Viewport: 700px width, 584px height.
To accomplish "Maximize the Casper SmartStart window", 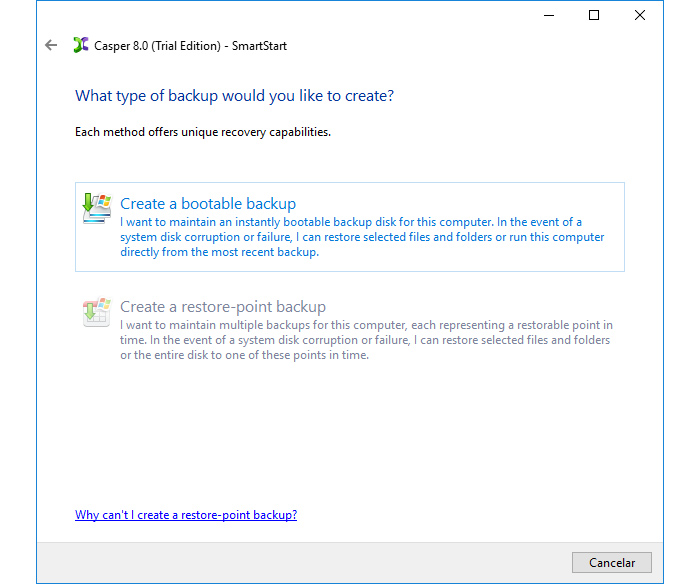I will pos(594,15).
